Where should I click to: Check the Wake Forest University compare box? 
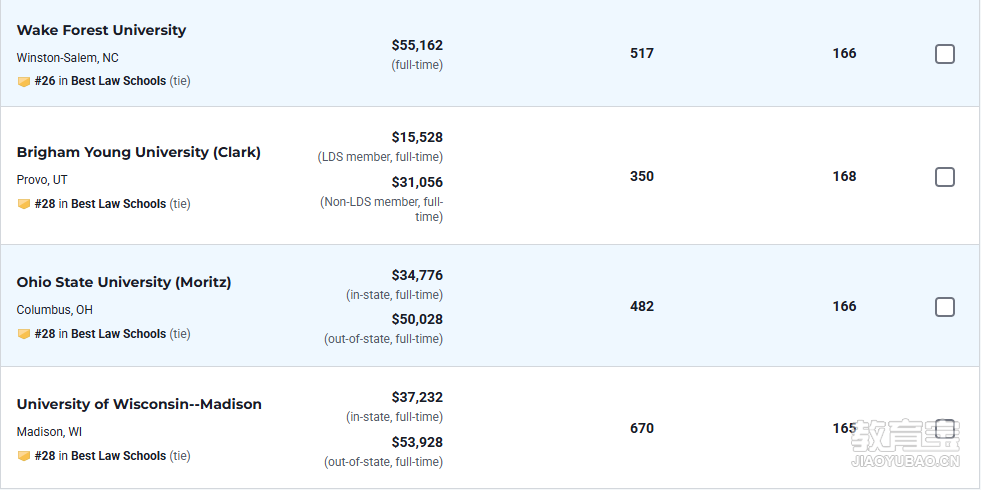945,54
